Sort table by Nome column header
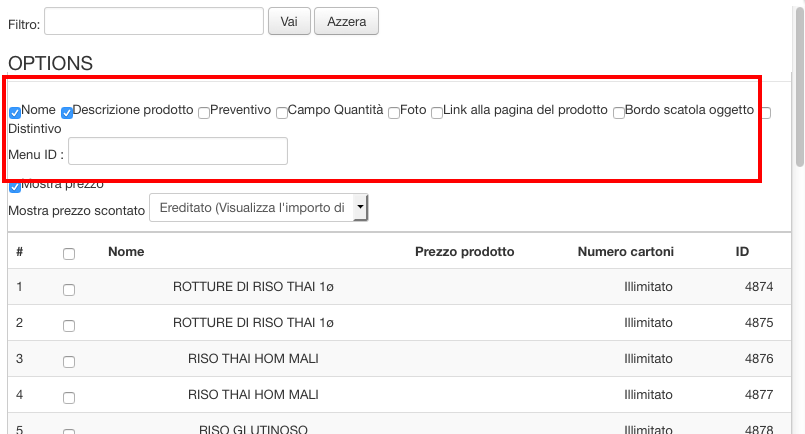 (x=126, y=252)
